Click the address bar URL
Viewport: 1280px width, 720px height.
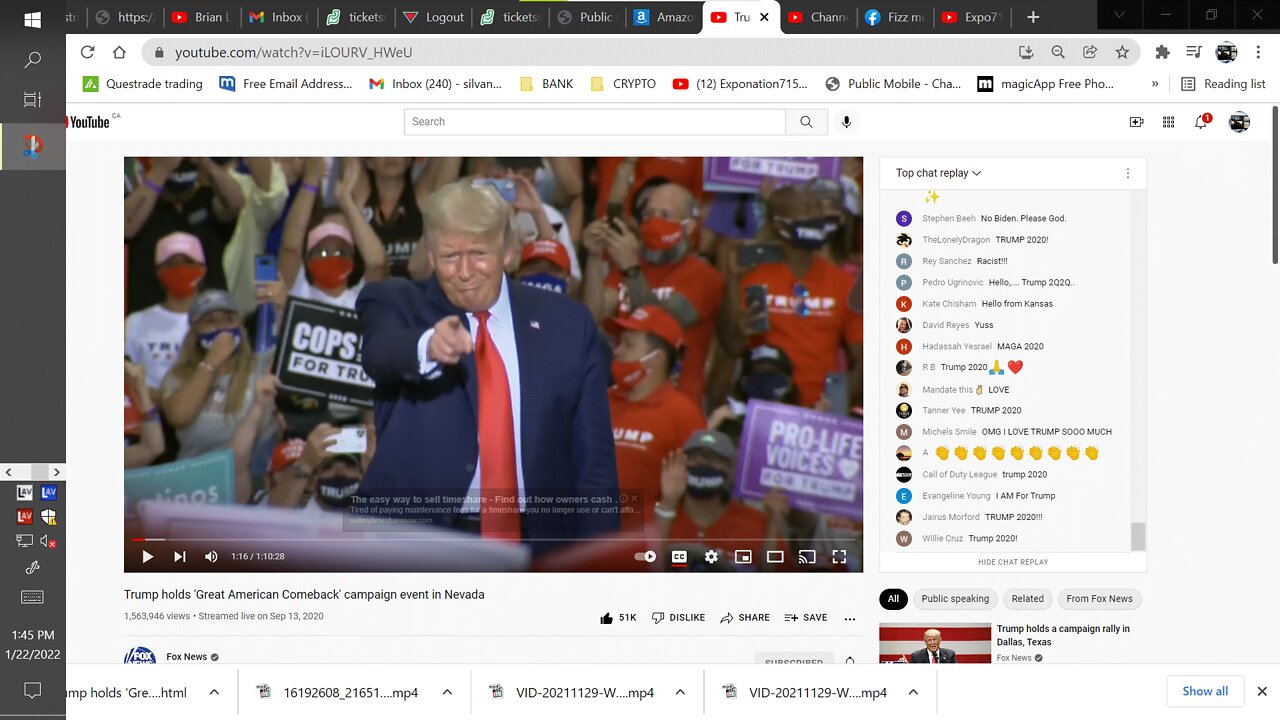[x=293, y=52]
